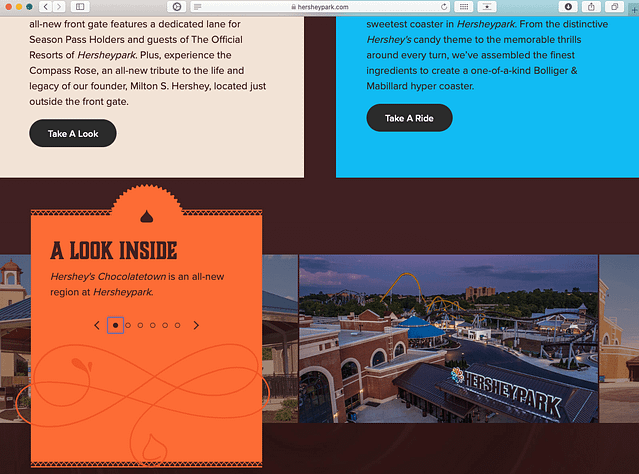Click the Take A Ride button

tap(409, 118)
